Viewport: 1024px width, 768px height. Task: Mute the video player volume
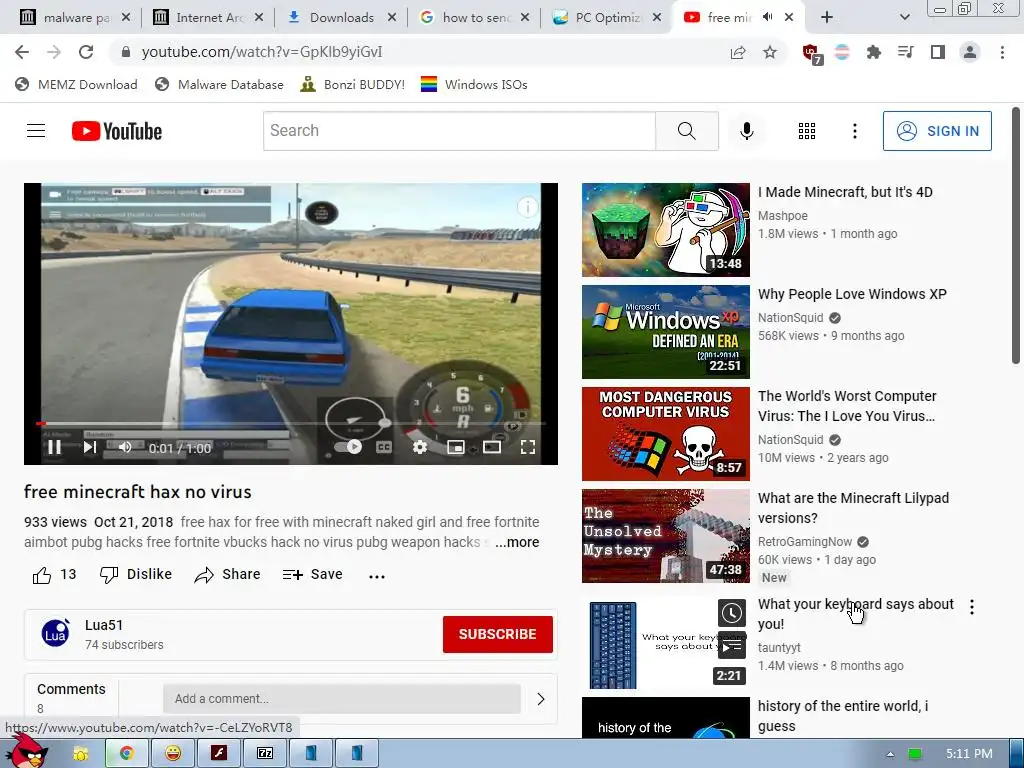tap(125, 447)
